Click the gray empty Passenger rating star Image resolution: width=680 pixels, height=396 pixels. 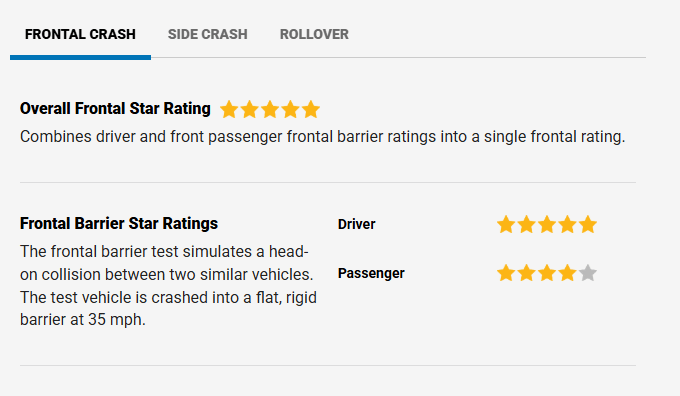coord(588,273)
